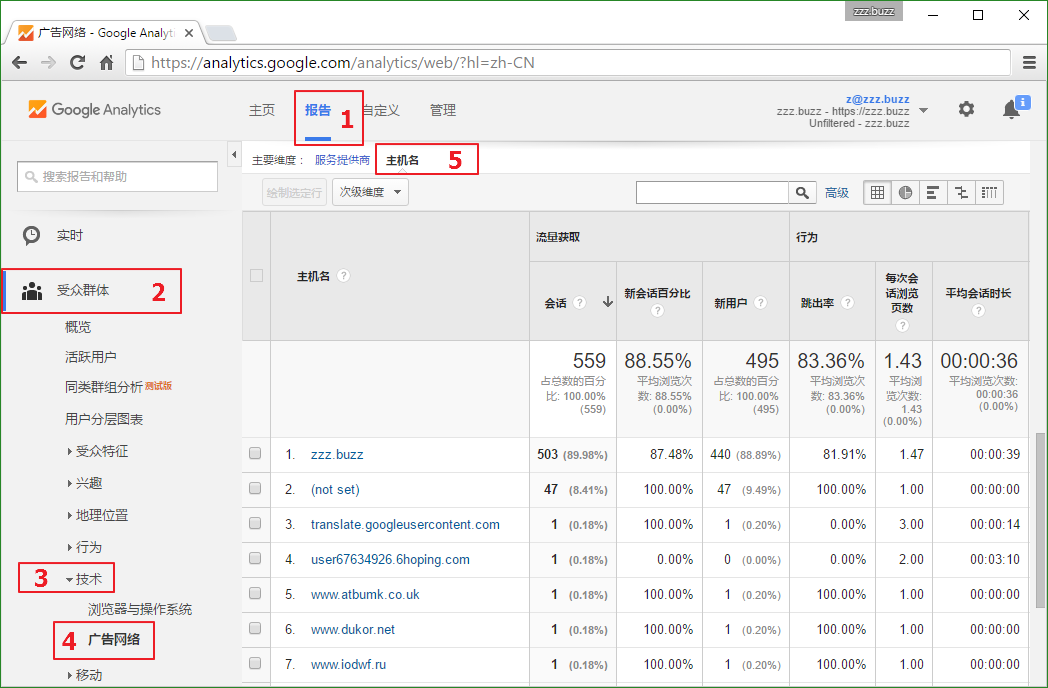The height and width of the screenshot is (688, 1048).
Task: Click help icon next to 会话 column
Action: coord(580,303)
